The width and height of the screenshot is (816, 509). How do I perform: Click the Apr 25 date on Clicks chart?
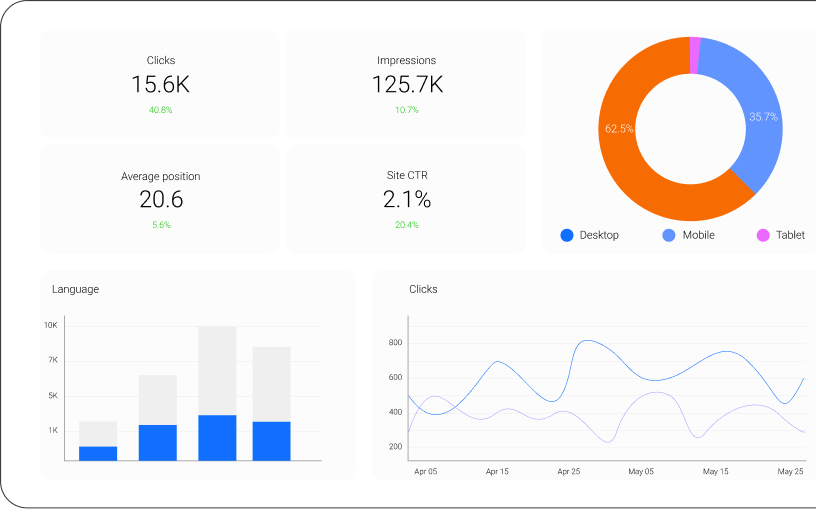coord(569,471)
